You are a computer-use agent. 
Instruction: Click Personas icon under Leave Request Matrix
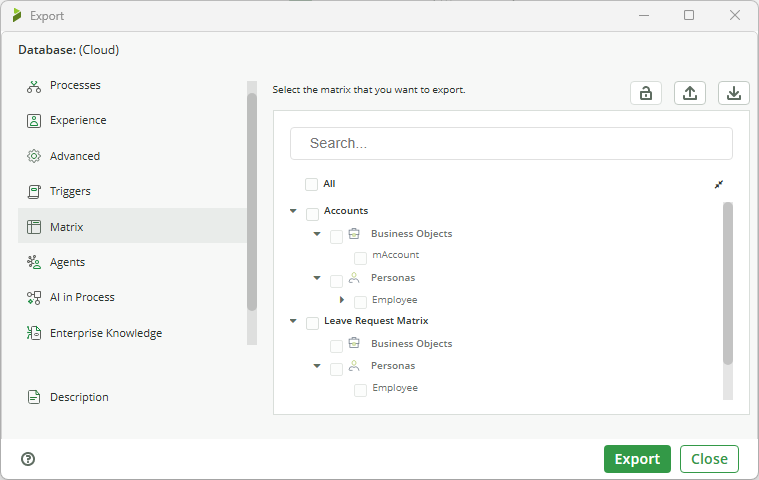pos(354,366)
